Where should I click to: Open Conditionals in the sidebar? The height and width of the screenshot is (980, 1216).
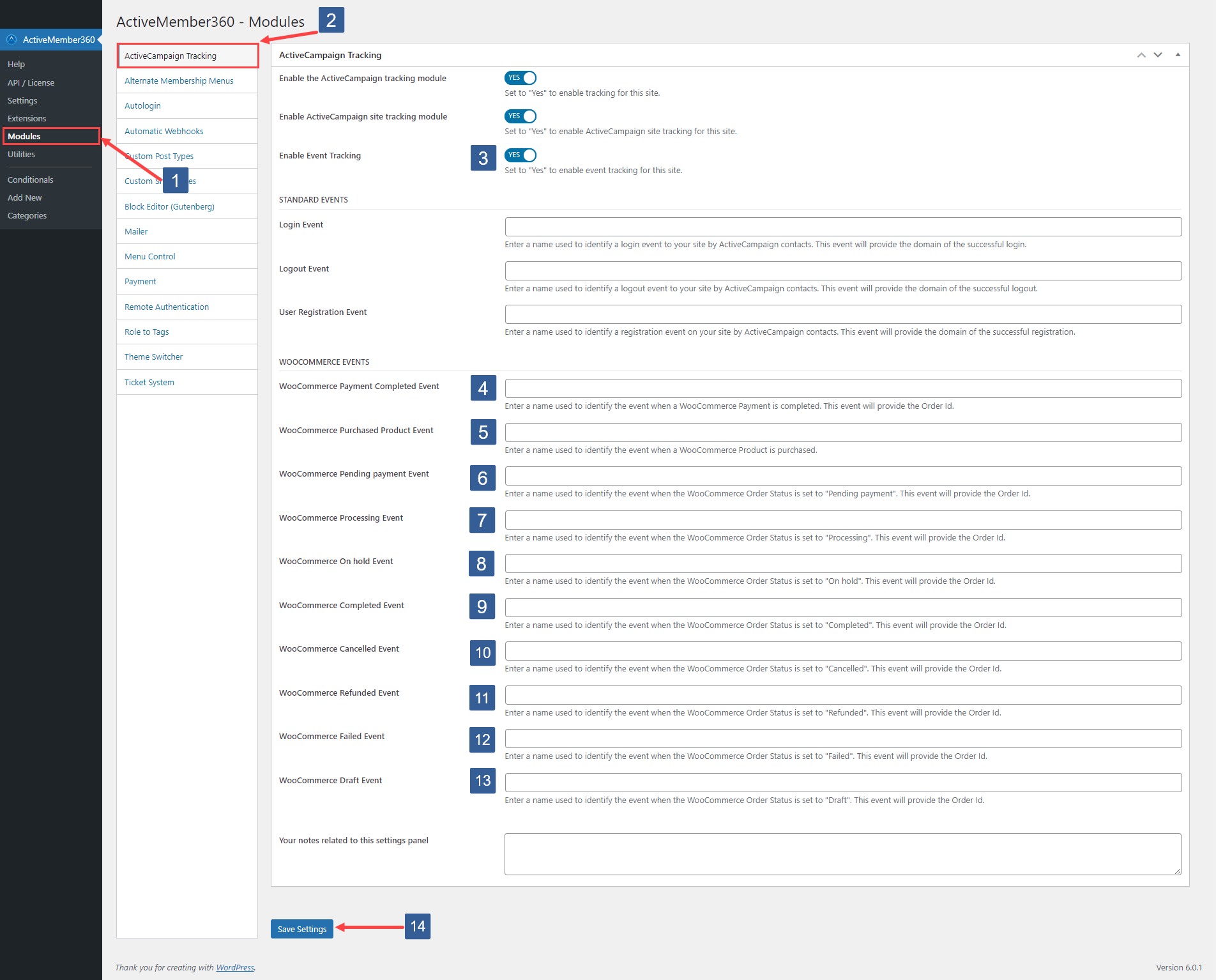point(30,180)
